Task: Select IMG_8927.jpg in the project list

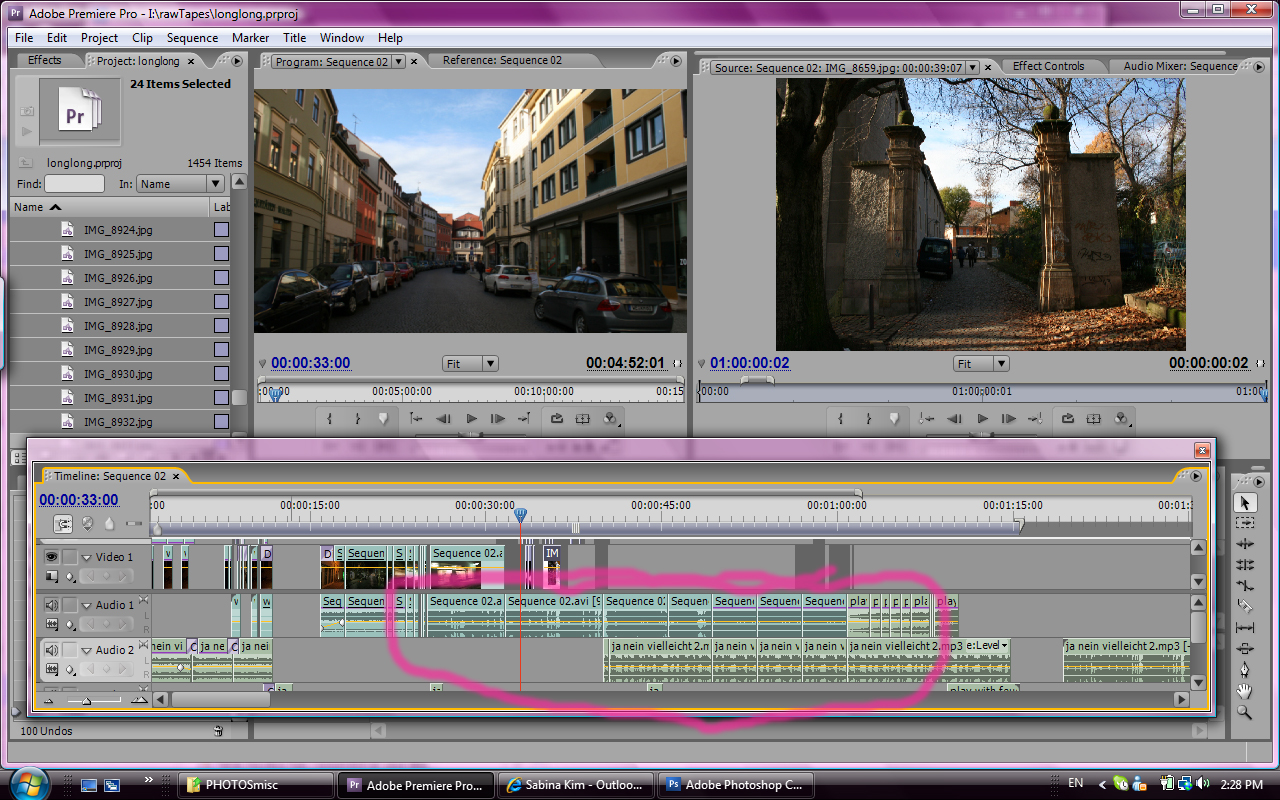Action: (x=118, y=302)
